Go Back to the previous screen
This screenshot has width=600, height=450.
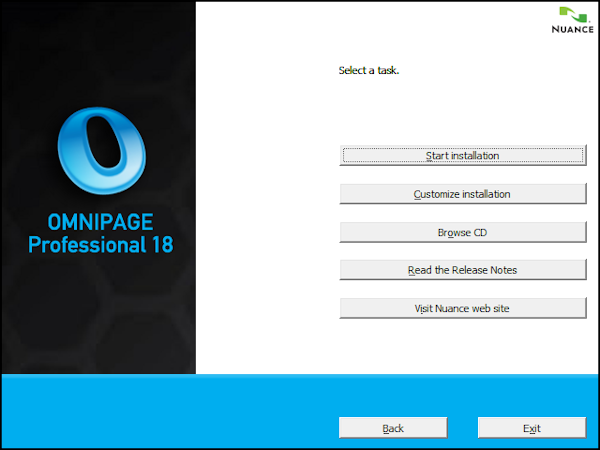click(392, 428)
